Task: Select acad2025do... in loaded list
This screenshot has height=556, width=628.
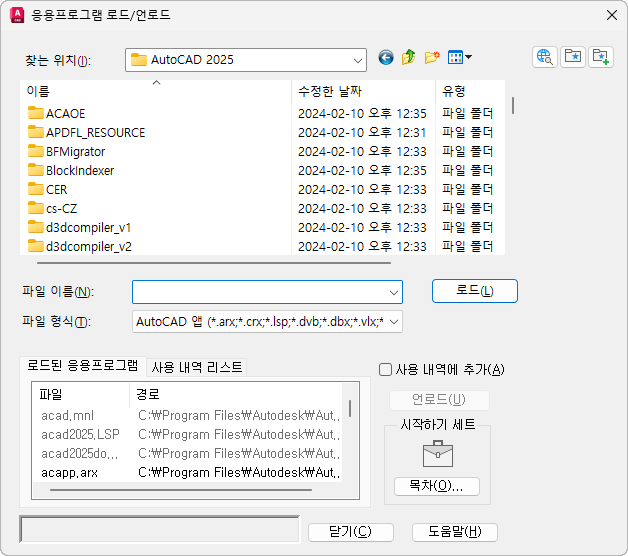Action: click(79, 453)
